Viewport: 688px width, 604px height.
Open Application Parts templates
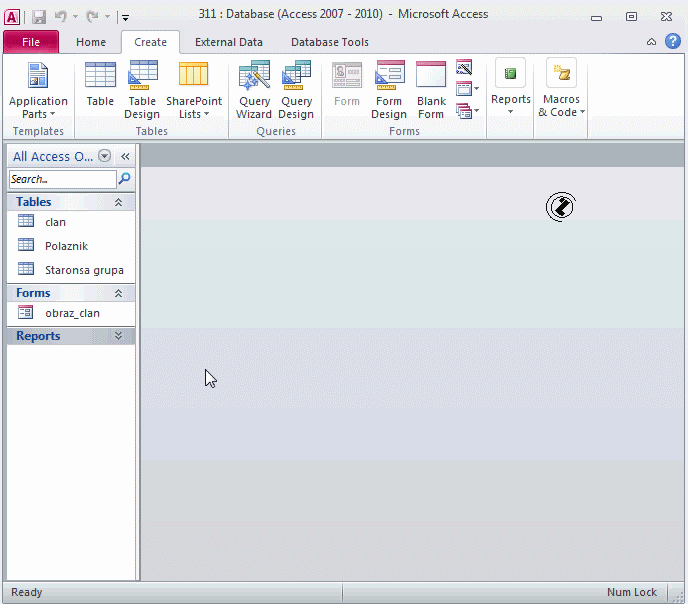(38, 91)
